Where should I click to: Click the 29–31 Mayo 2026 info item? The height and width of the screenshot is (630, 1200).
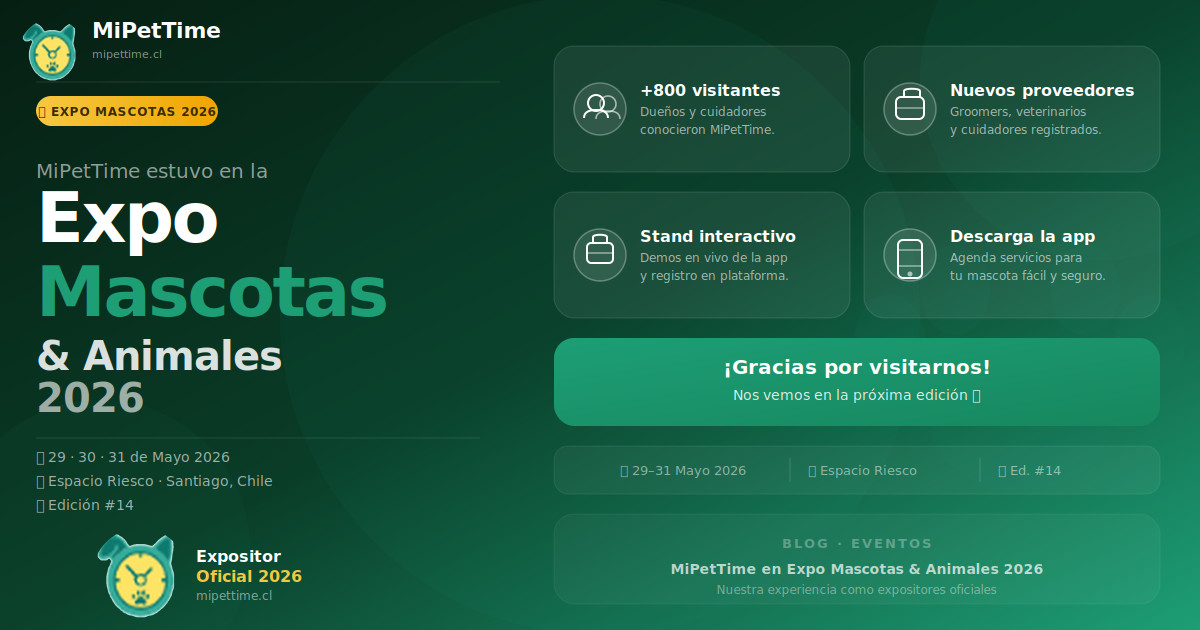(683, 470)
